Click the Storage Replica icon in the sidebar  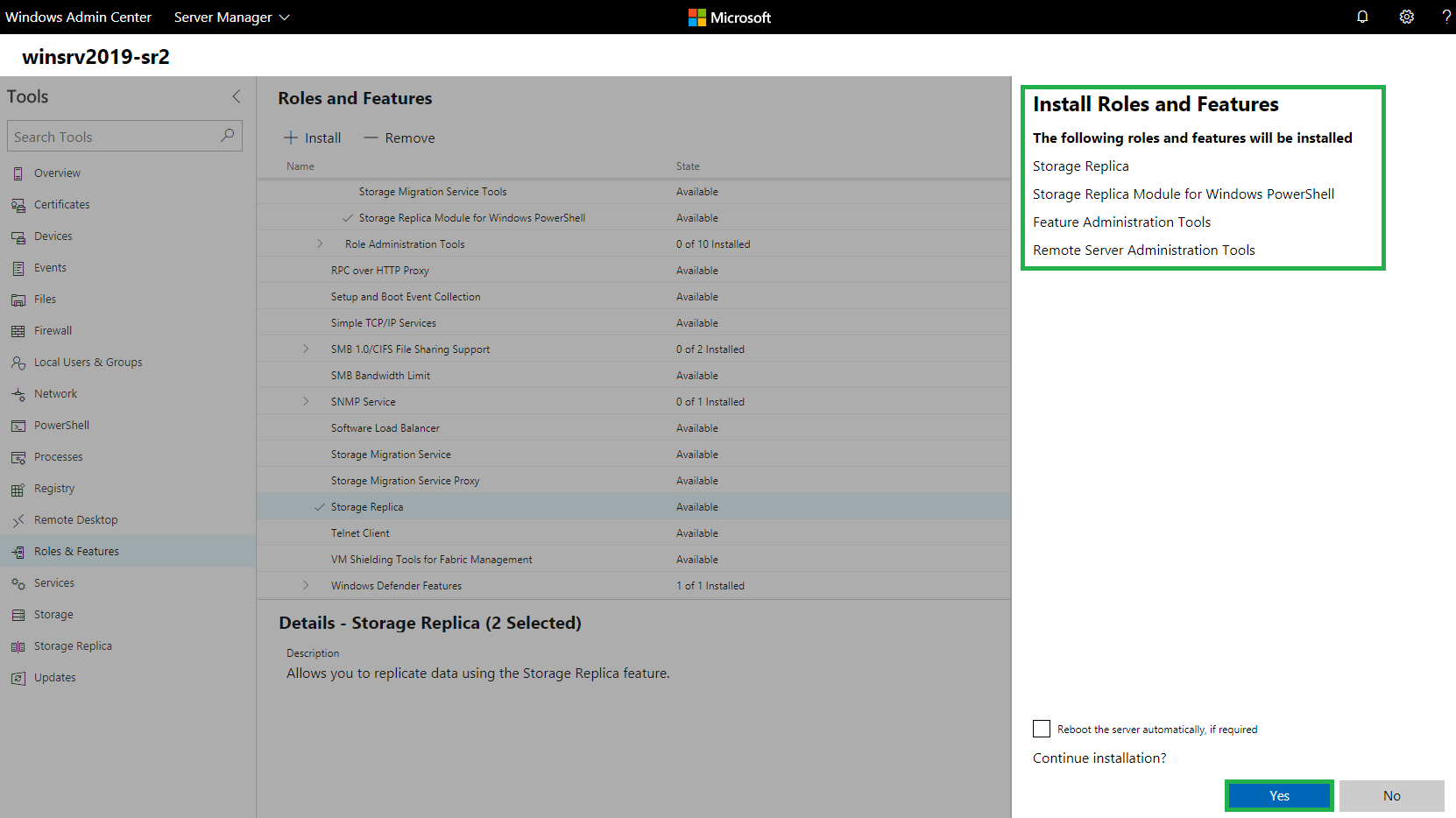point(18,646)
